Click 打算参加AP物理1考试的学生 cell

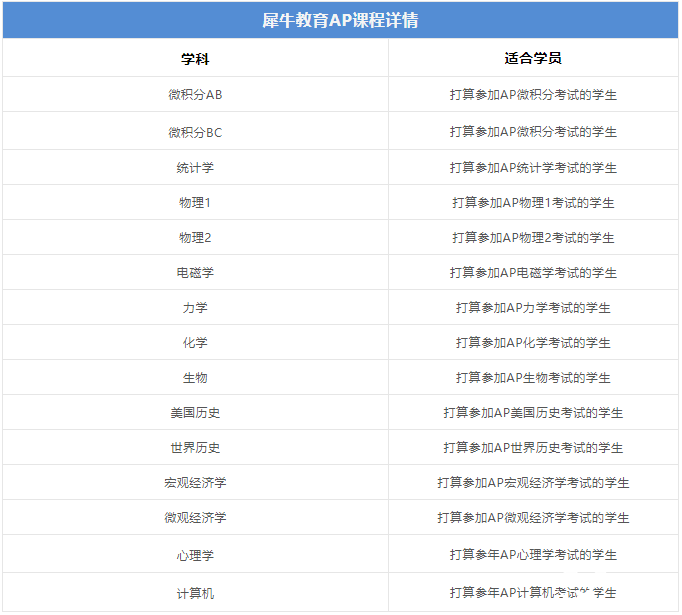(533, 202)
